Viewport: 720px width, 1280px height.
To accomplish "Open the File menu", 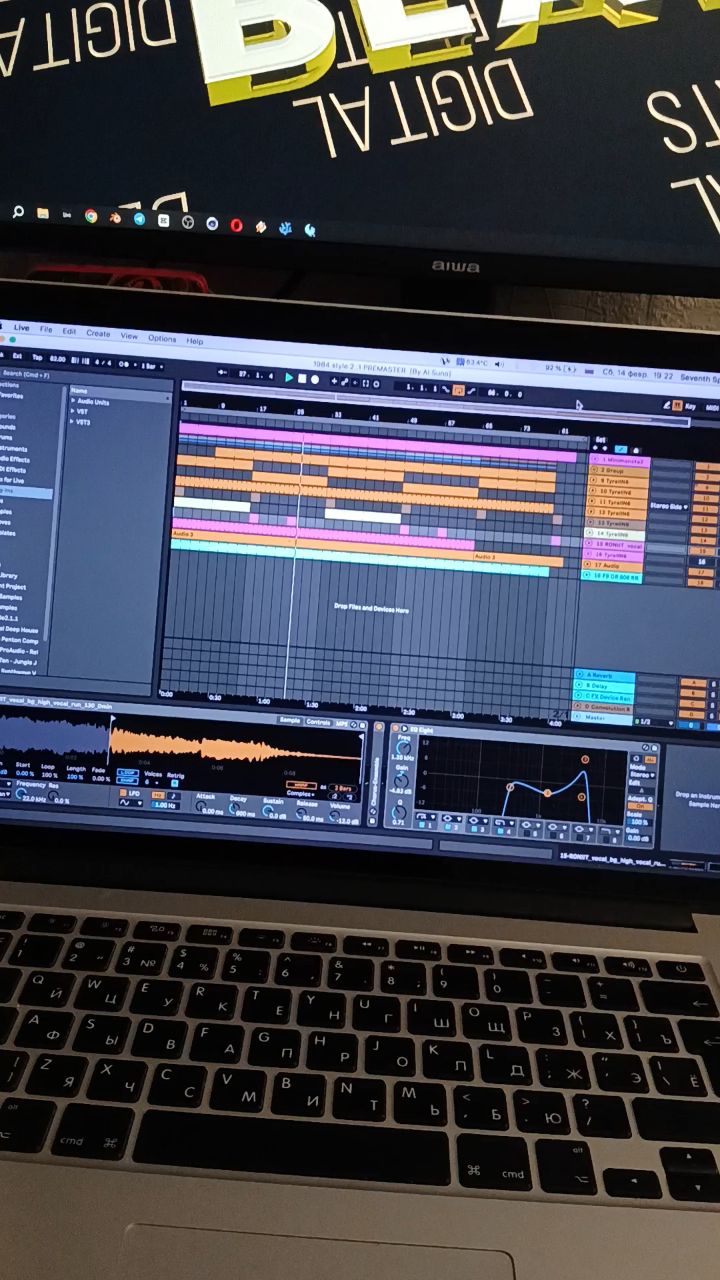I will pos(46,329).
